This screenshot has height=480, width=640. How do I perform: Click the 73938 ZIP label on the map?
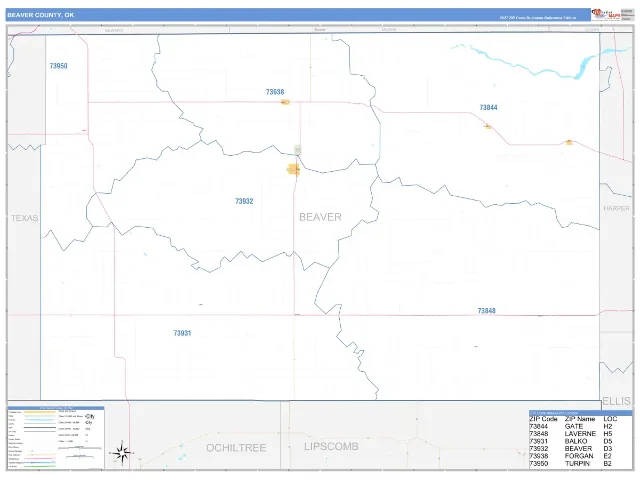[x=275, y=92]
